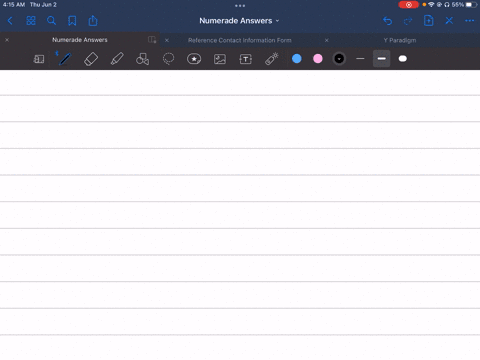Select the Eraser tool
This screenshot has width=480, height=360.
click(91, 59)
